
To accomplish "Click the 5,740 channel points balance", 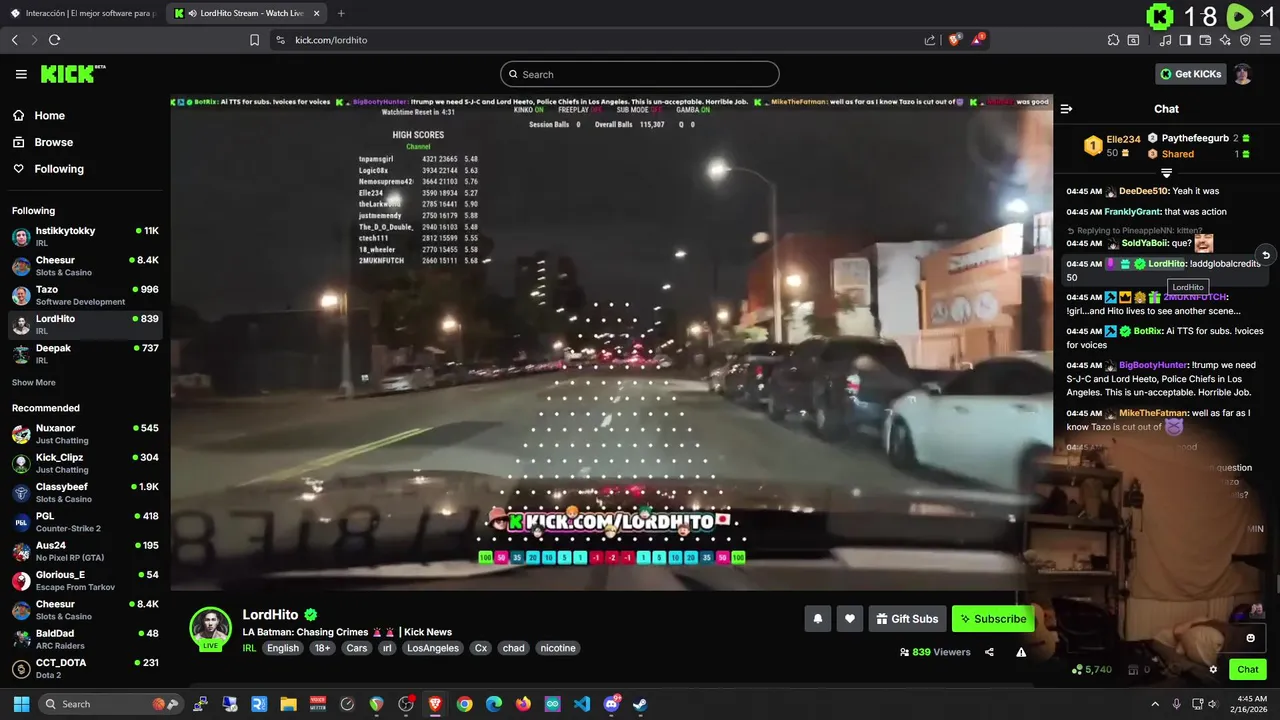I will pos(1092,670).
